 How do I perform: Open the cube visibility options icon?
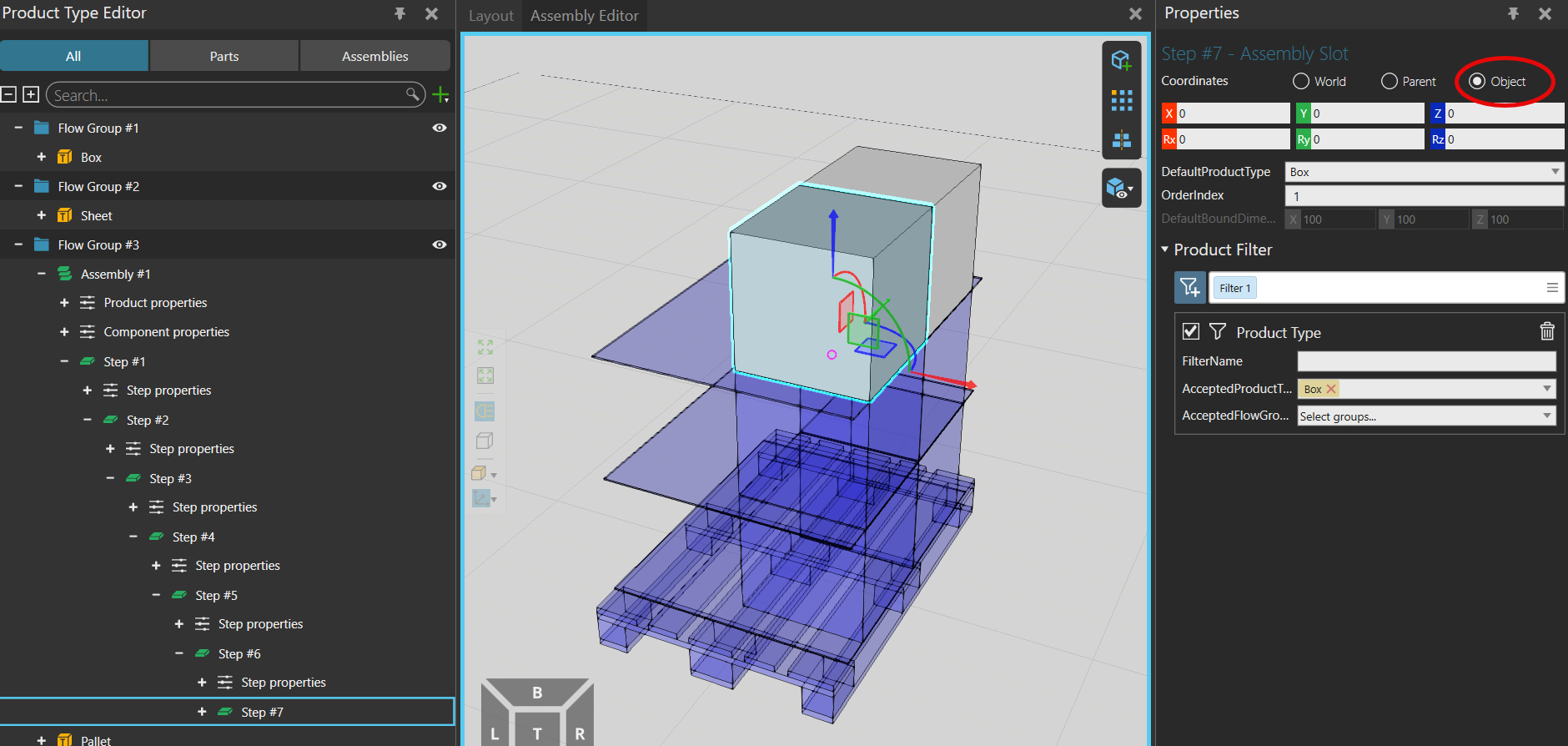click(x=1121, y=189)
